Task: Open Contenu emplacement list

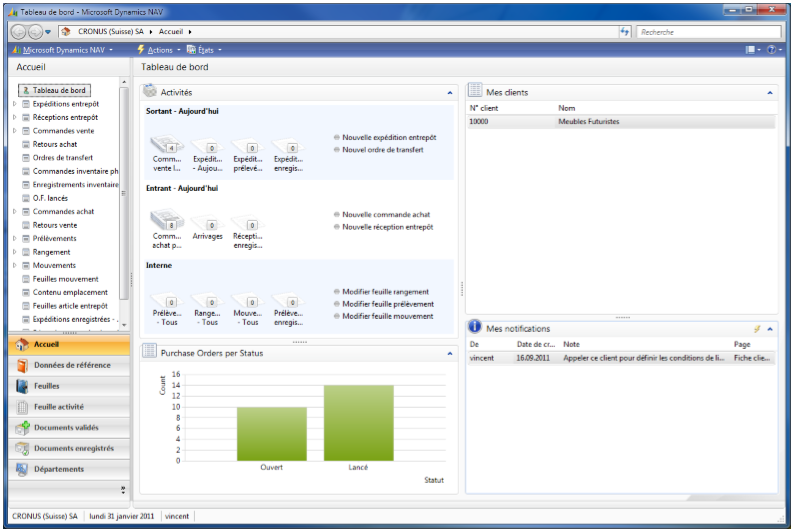Action: pyautogui.click(x=70, y=292)
